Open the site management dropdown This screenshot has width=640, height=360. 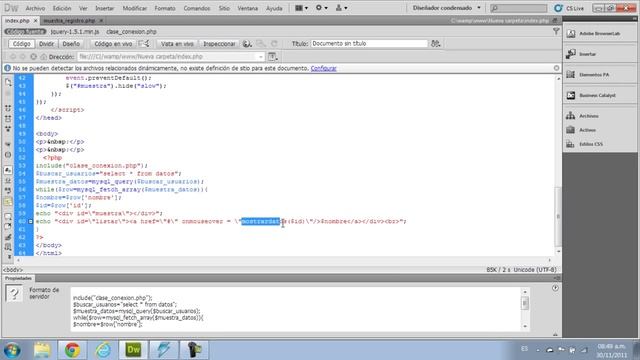point(341,8)
